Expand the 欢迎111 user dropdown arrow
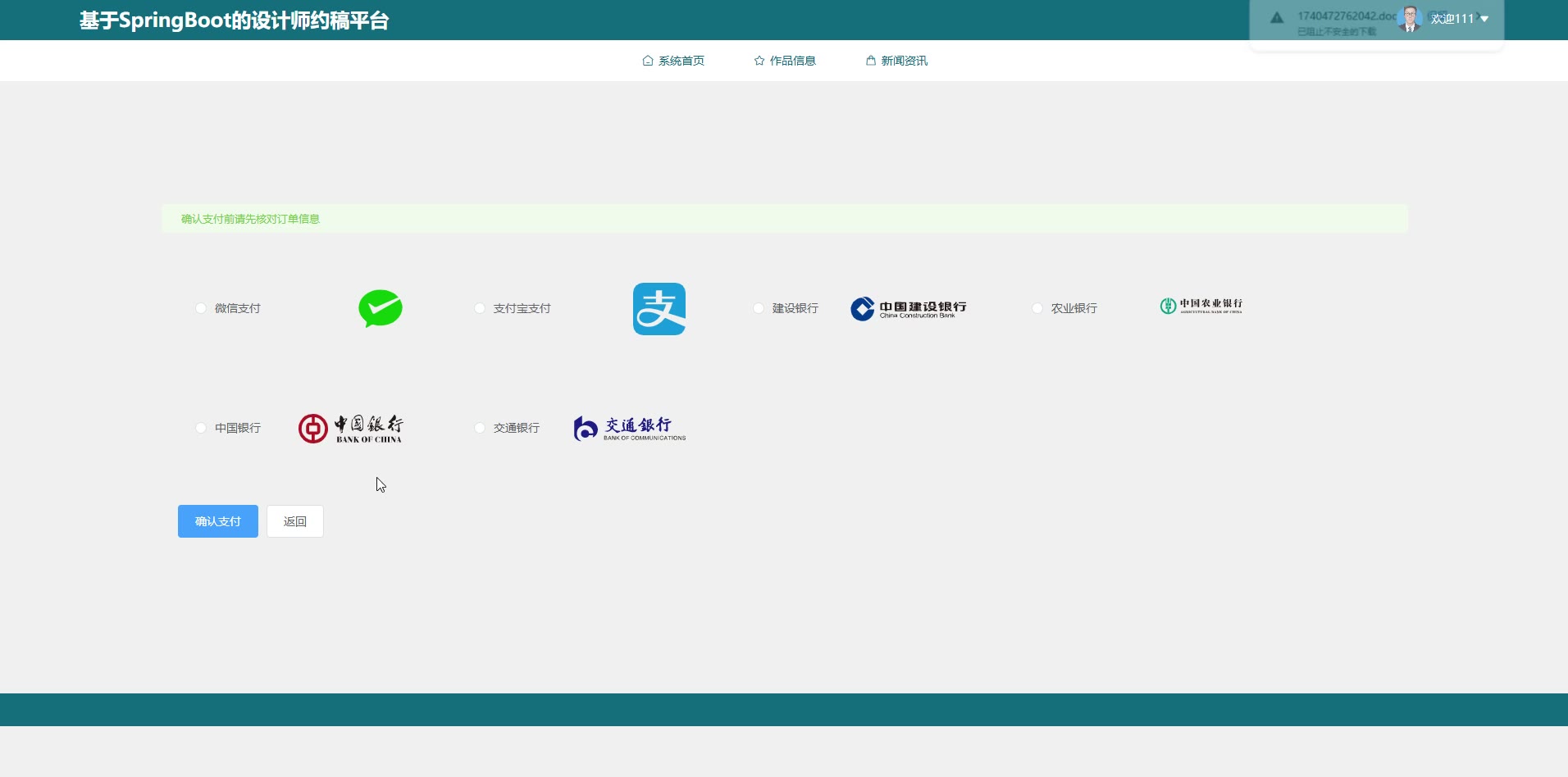The height and width of the screenshot is (777, 1568). pos(1484,19)
